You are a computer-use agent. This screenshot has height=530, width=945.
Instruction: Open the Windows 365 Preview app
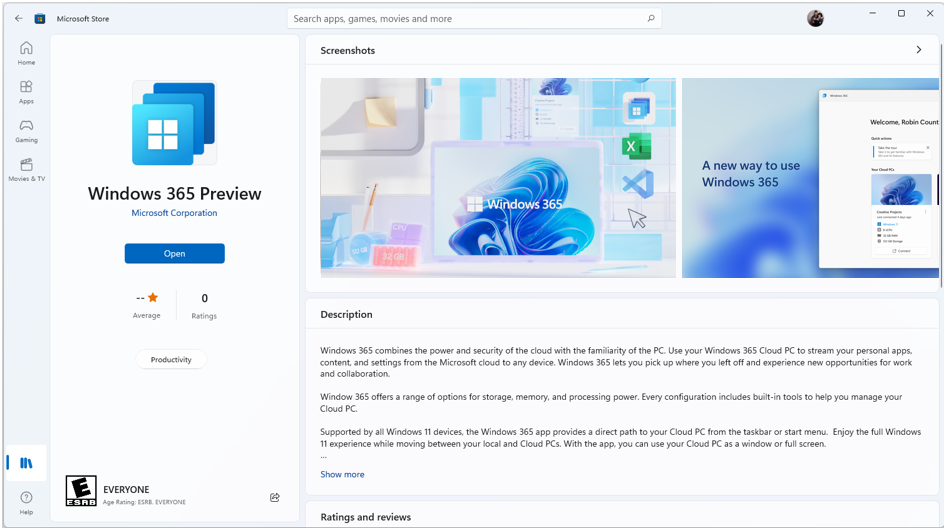pyautogui.click(x=175, y=253)
